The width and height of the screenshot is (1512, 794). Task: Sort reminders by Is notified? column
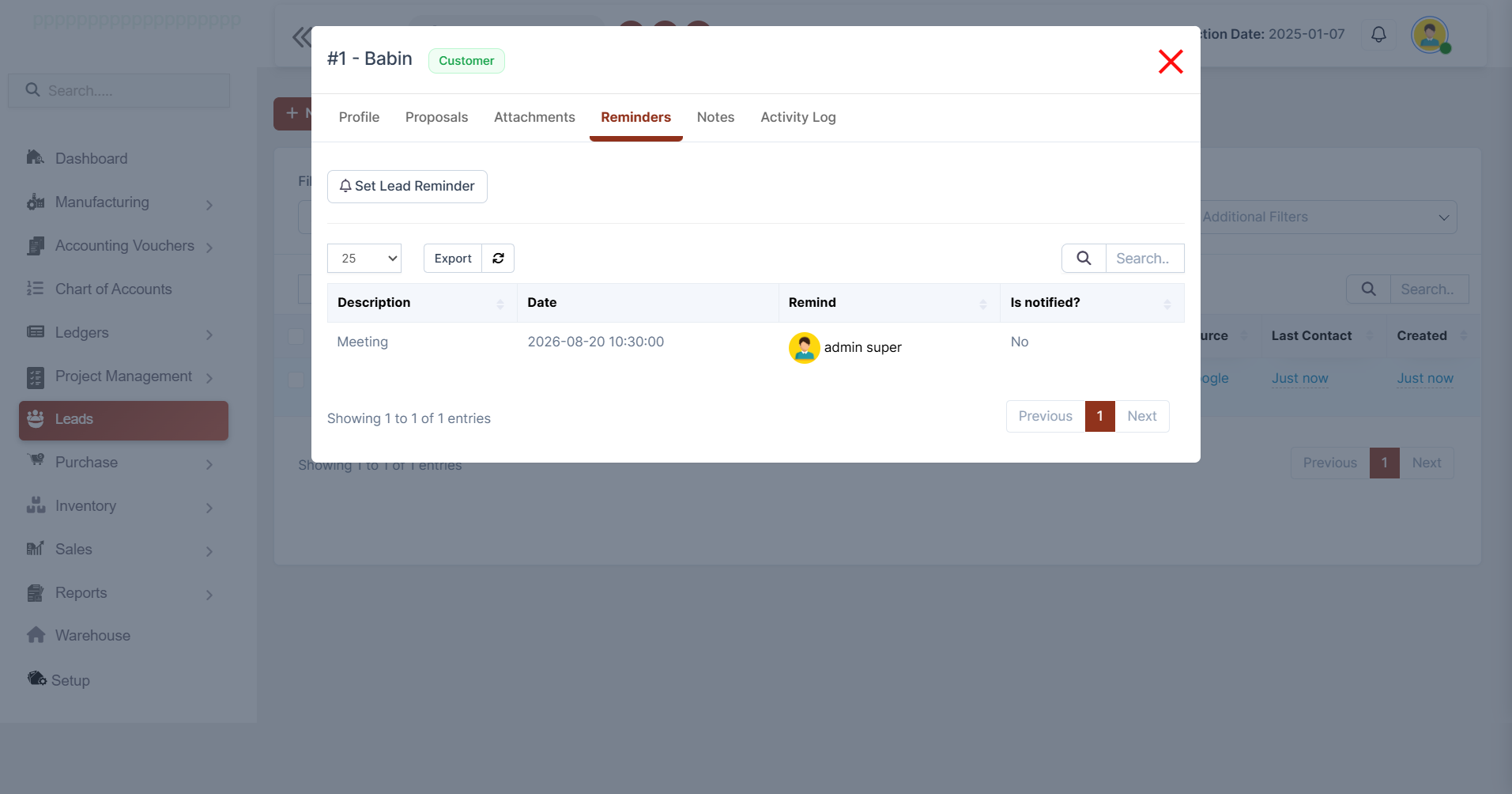pyautogui.click(x=1092, y=303)
